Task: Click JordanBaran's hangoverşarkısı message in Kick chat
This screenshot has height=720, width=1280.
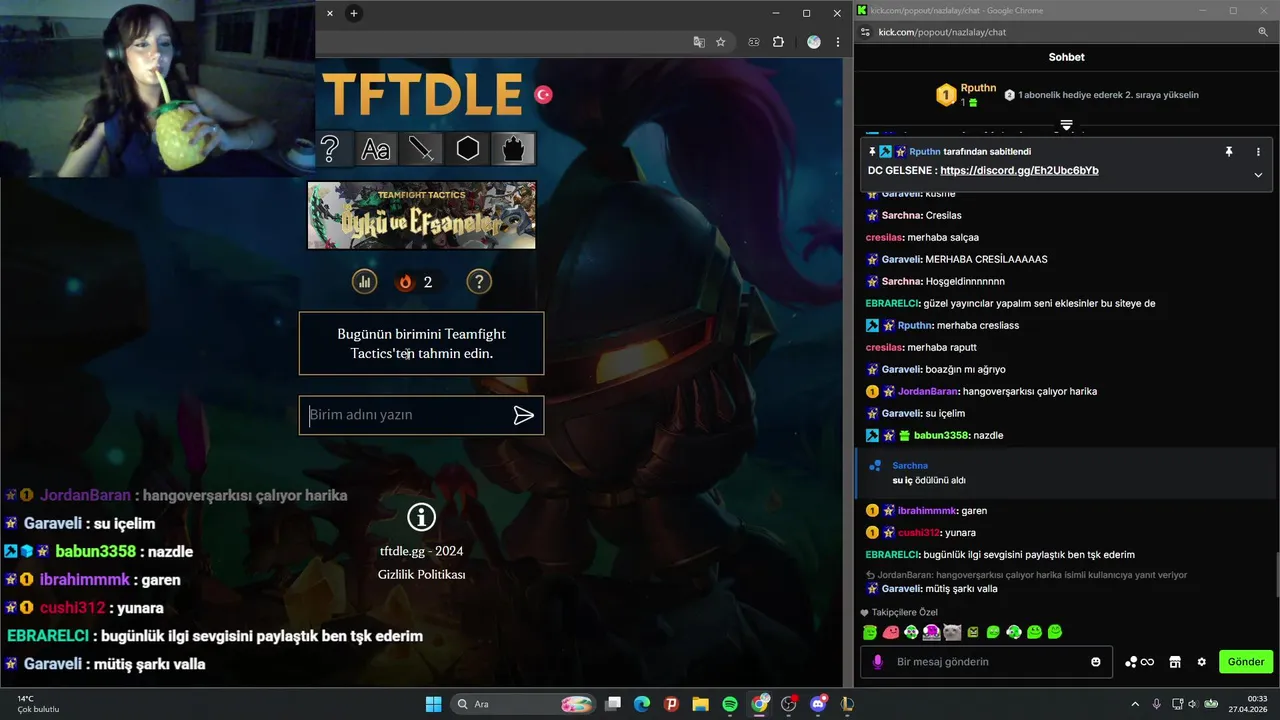Action: point(981,391)
